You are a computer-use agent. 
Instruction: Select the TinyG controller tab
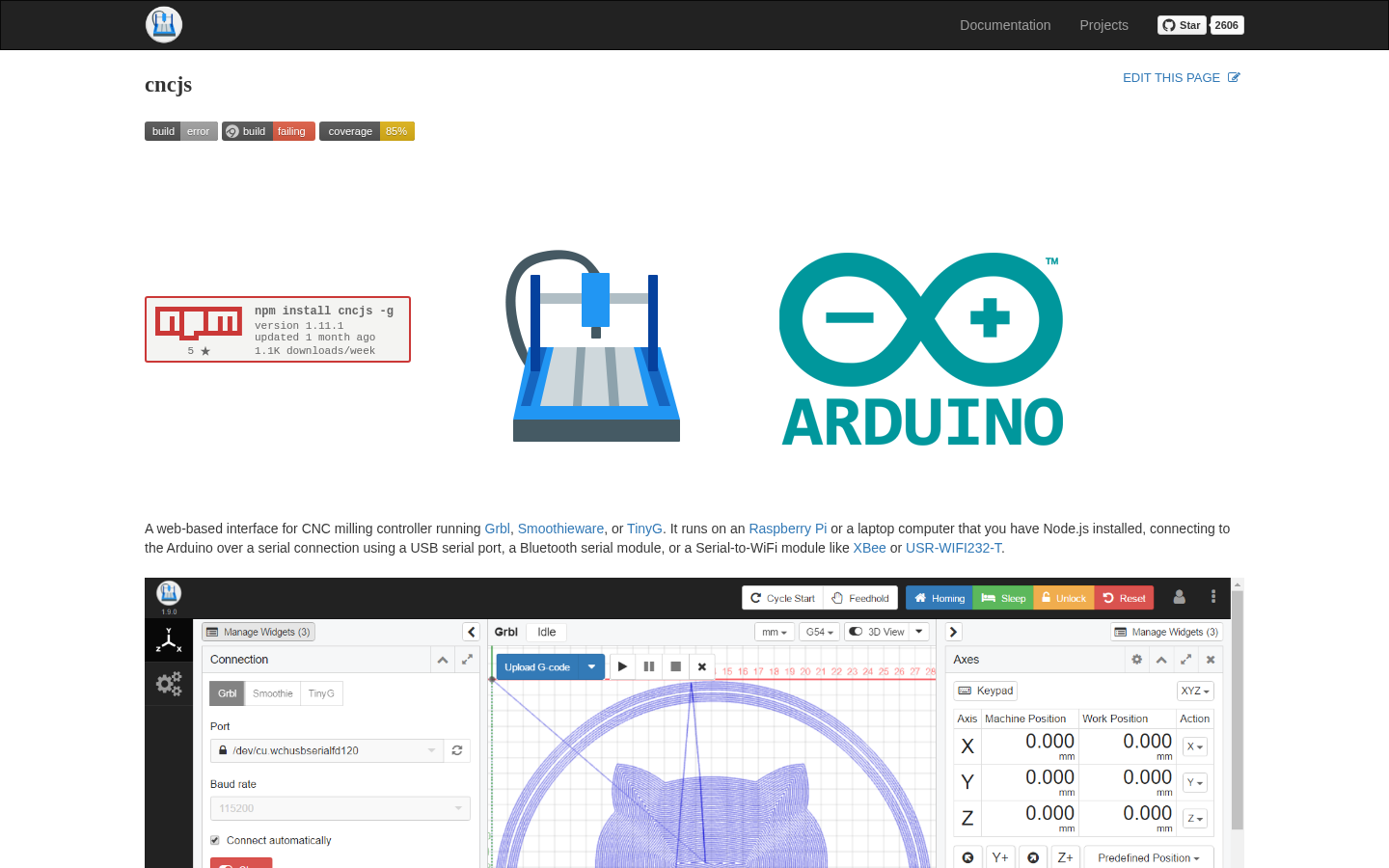click(x=321, y=693)
